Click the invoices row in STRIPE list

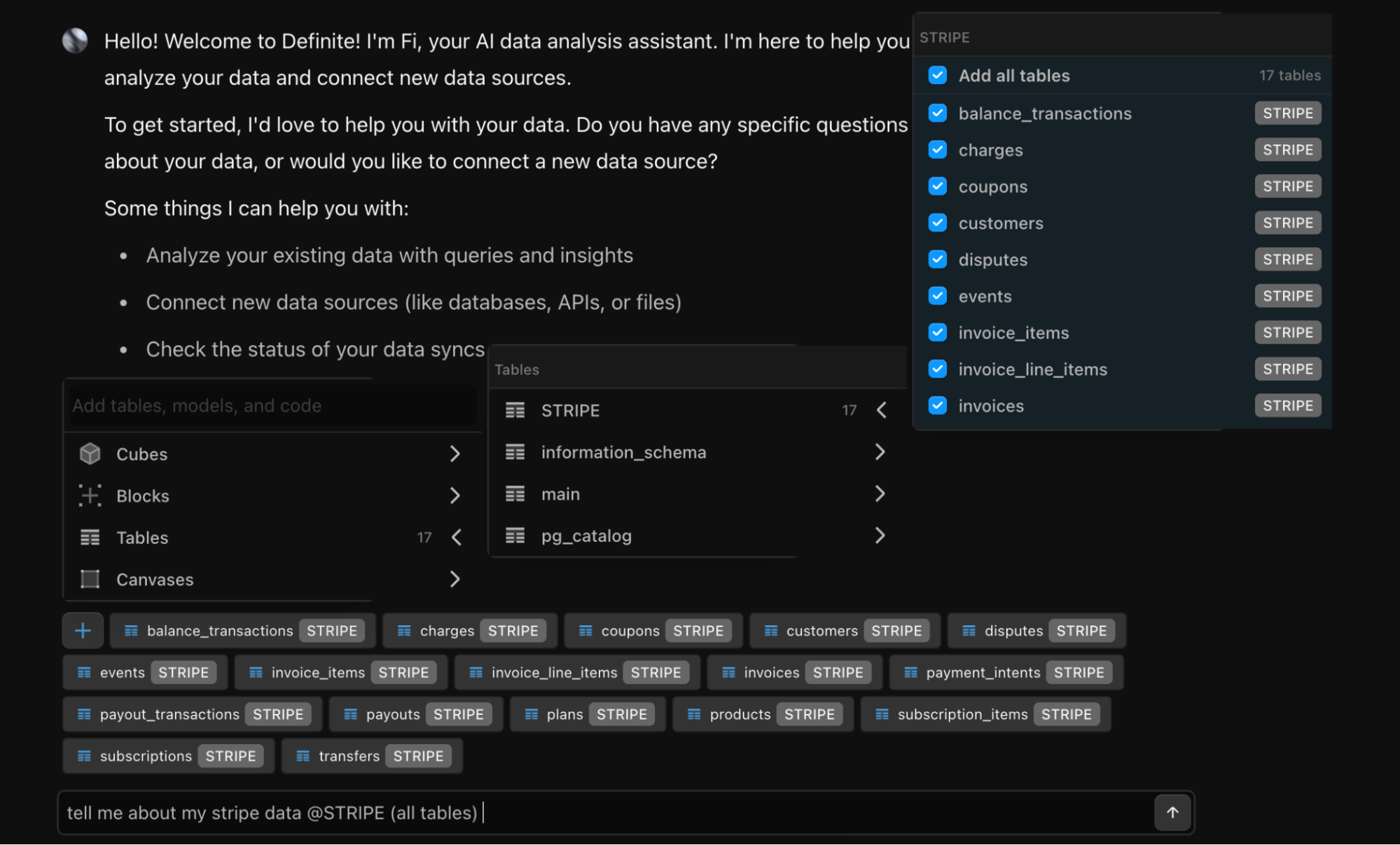coord(1124,406)
